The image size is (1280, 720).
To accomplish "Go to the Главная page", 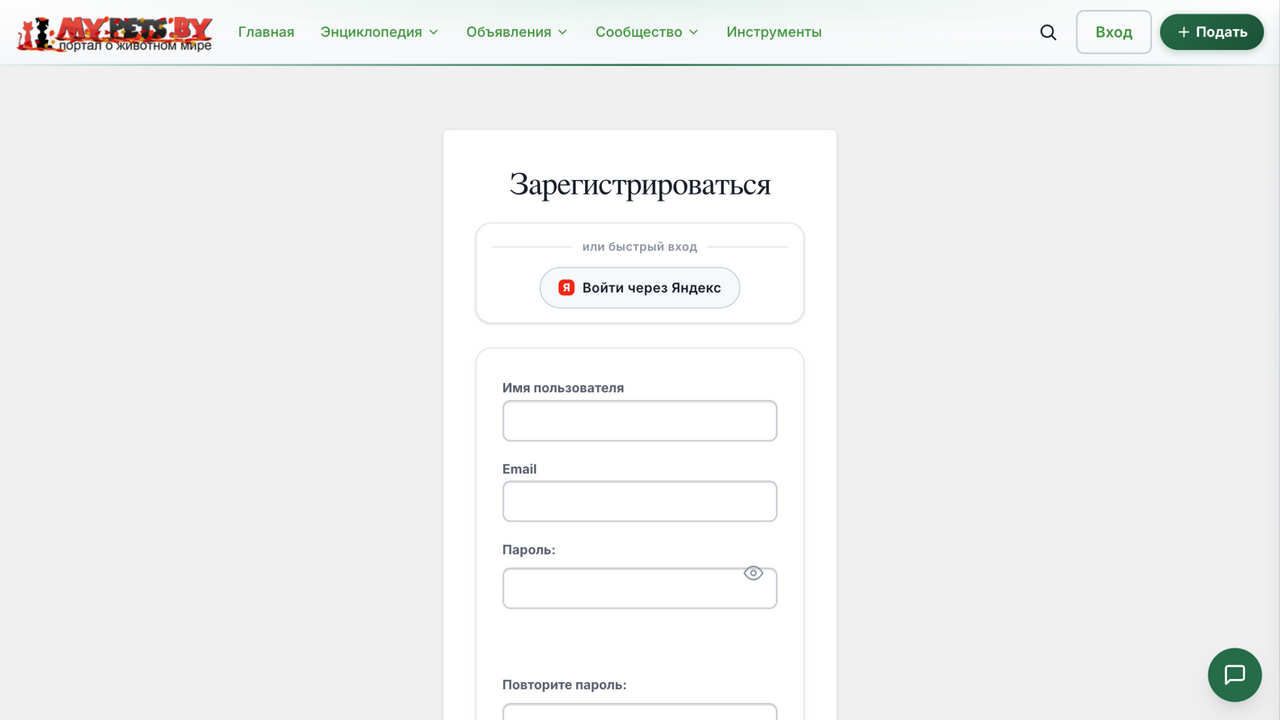I will click(266, 32).
